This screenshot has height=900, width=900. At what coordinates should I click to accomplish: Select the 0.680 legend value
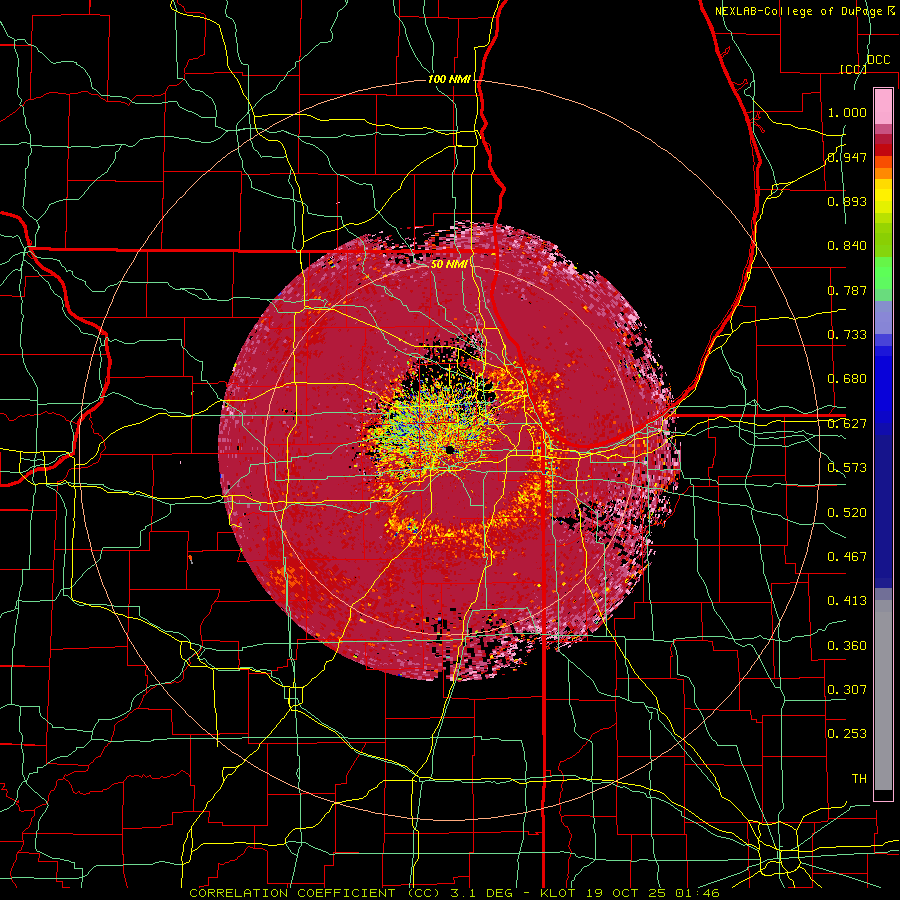pyautogui.click(x=847, y=379)
